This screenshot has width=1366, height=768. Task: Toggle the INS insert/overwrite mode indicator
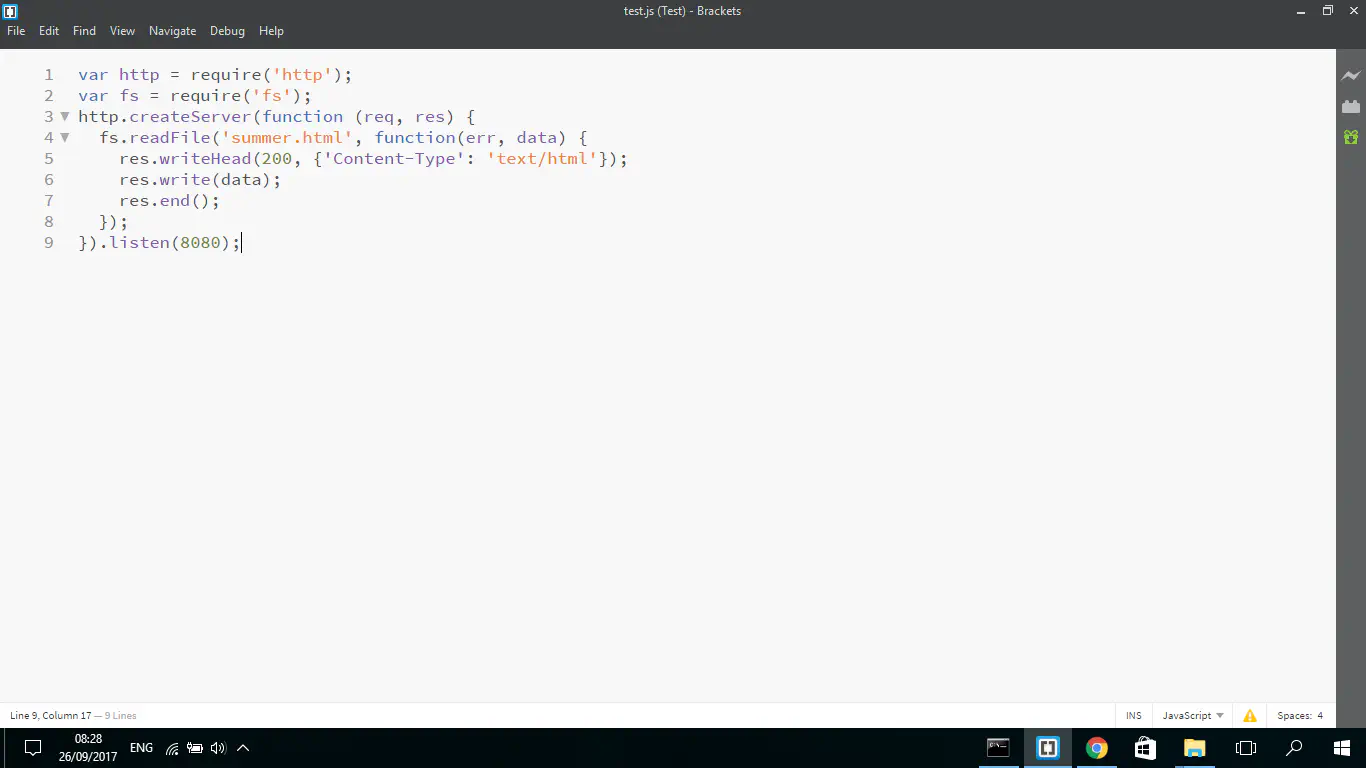(1133, 716)
